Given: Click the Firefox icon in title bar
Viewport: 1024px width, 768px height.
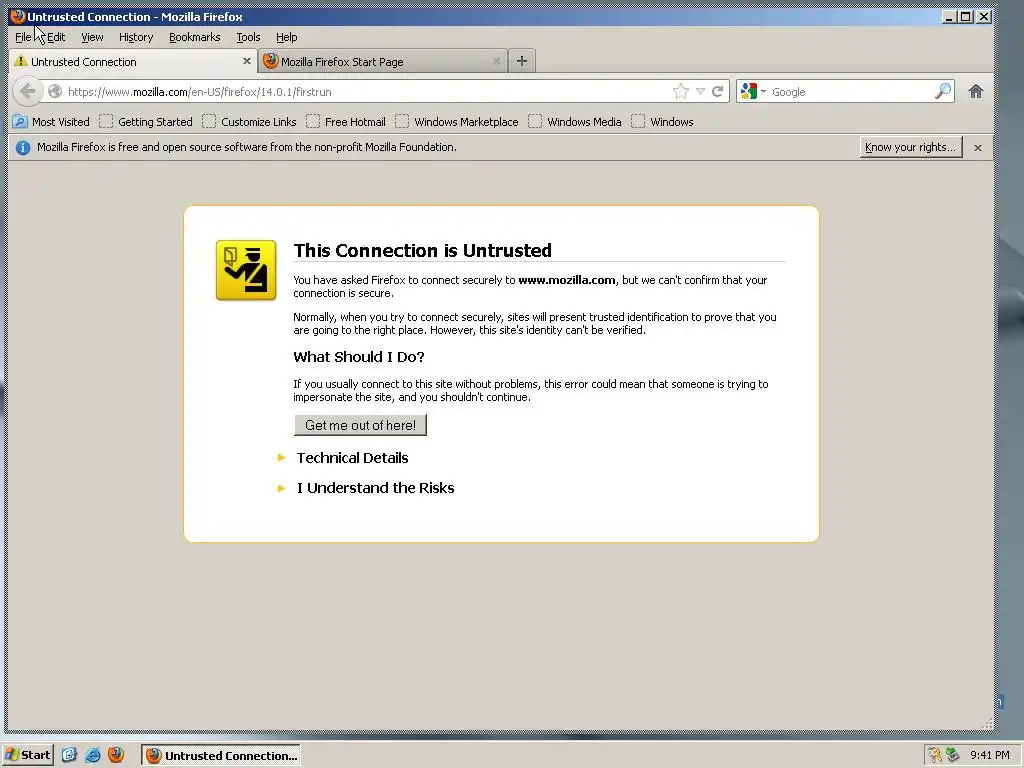Looking at the screenshot, I should (18, 16).
